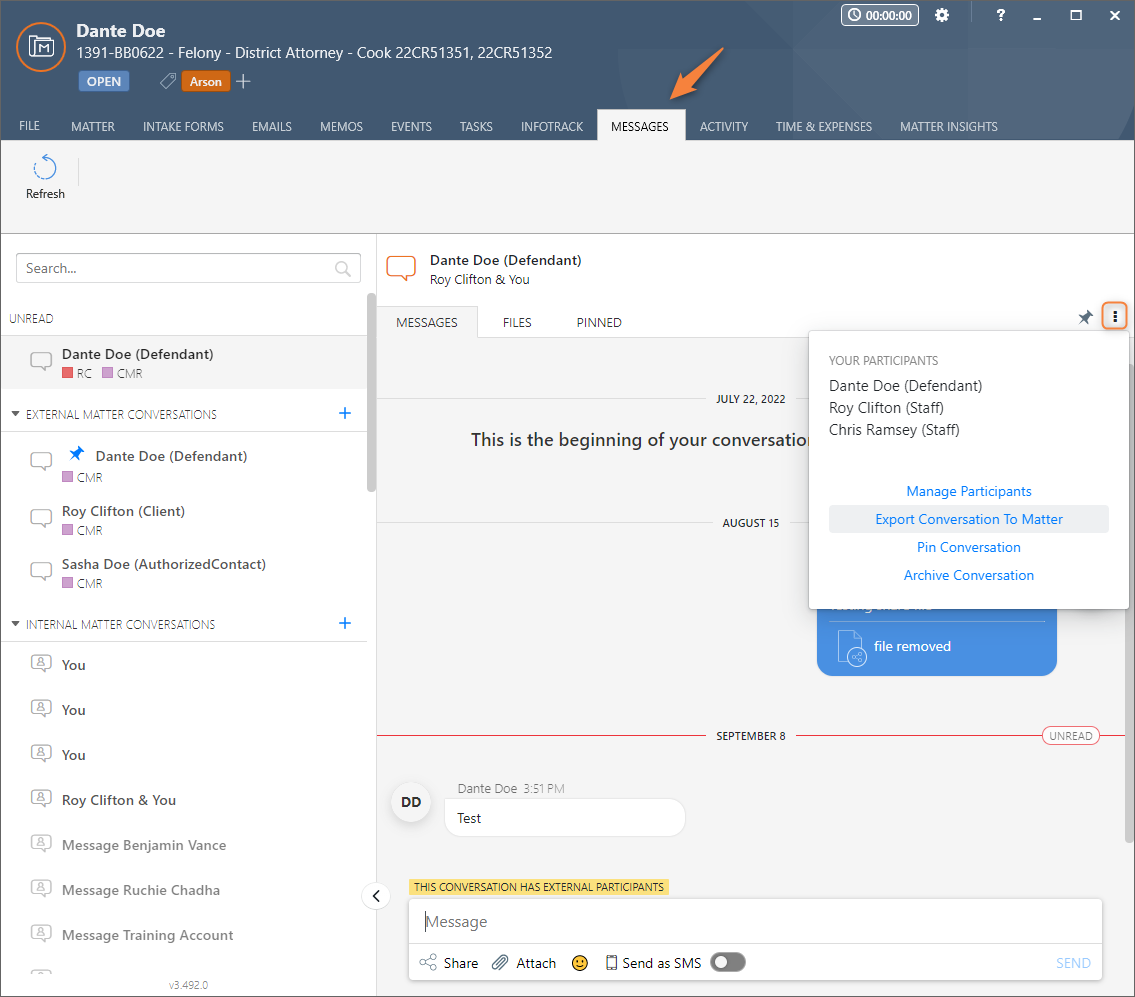Collapse External Matter Conversations section
This screenshot has width=1135, height=997.
(x=16, y=414)
